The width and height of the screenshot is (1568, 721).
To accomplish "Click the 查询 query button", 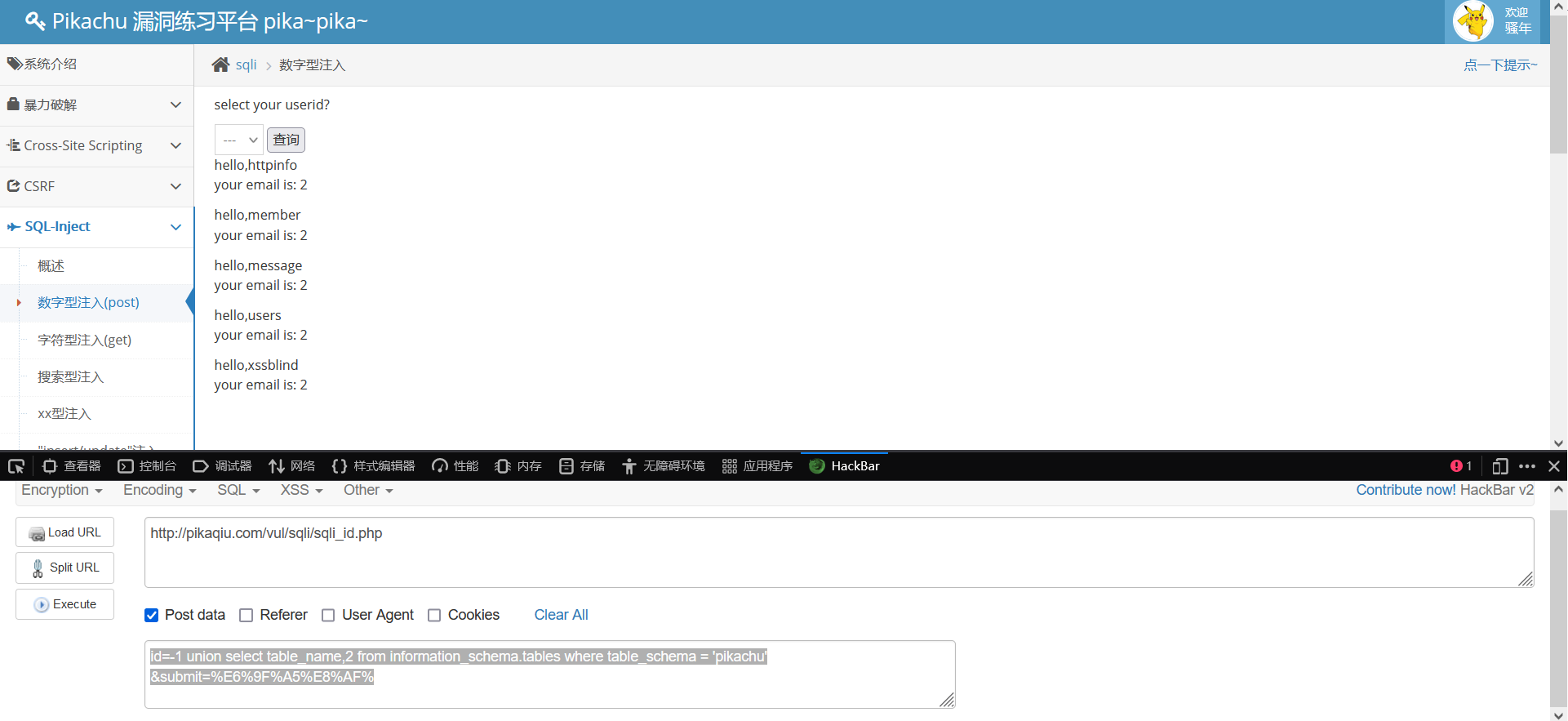I will click(286, 140).
